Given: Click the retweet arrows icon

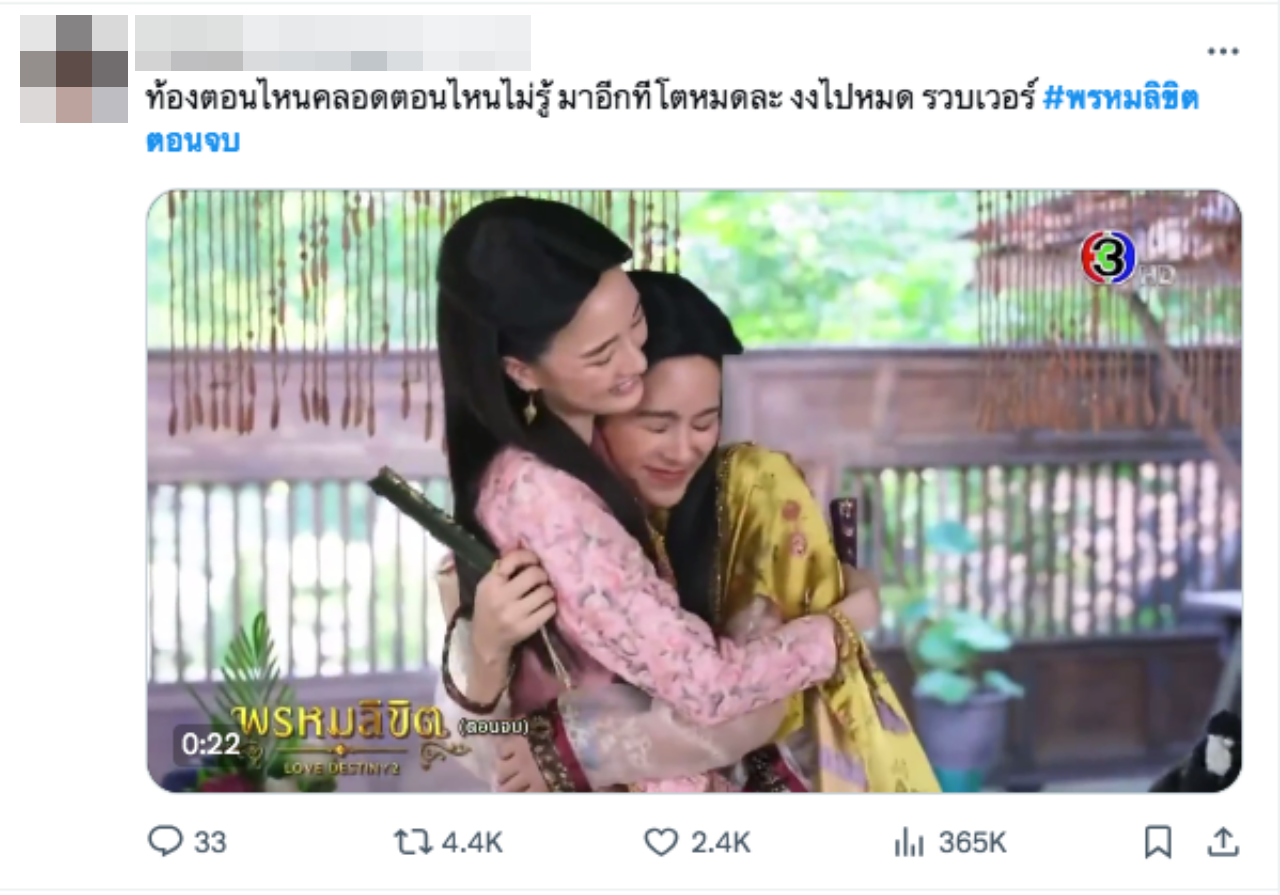Looking at the screenshot, I should 412,842.
